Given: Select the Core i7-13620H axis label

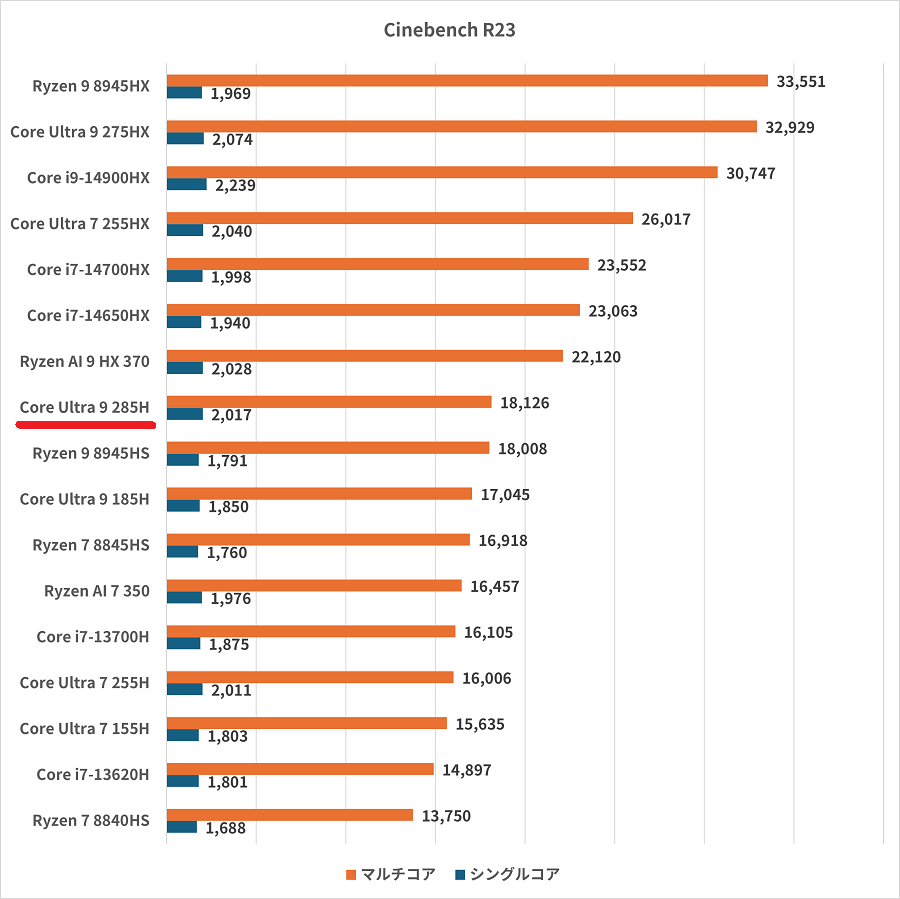Looking at the screenshot, I should [92, 774].
